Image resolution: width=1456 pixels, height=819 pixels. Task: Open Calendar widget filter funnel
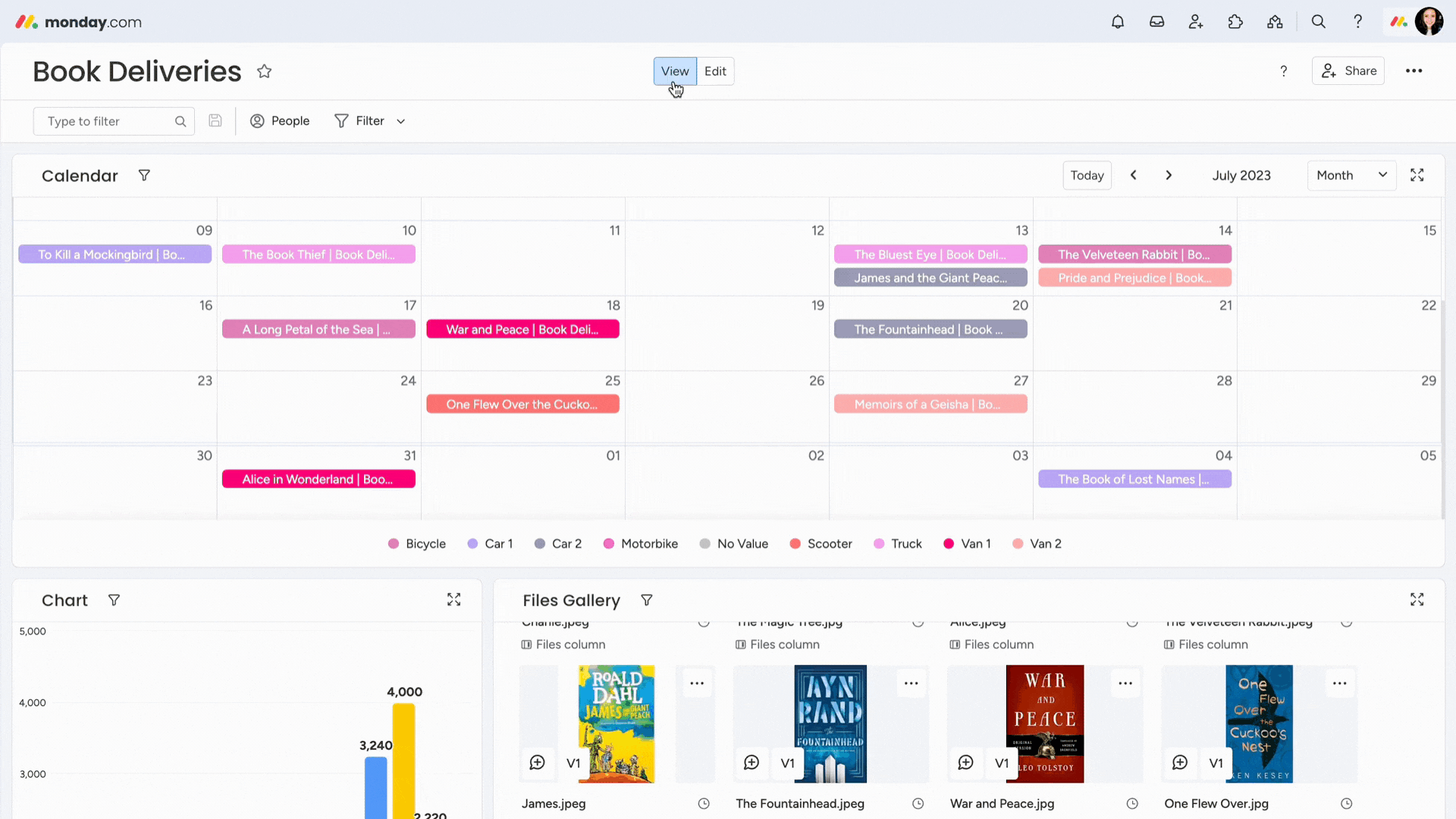pyautogui.click(x=144, y=175)
